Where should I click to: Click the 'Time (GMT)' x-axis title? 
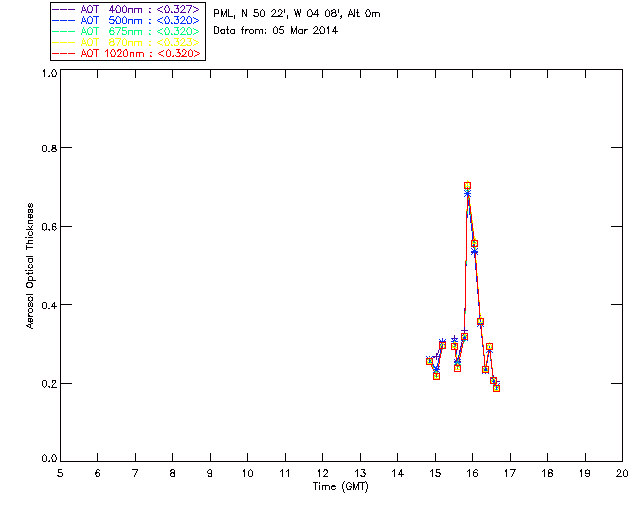tap(340, 487)
